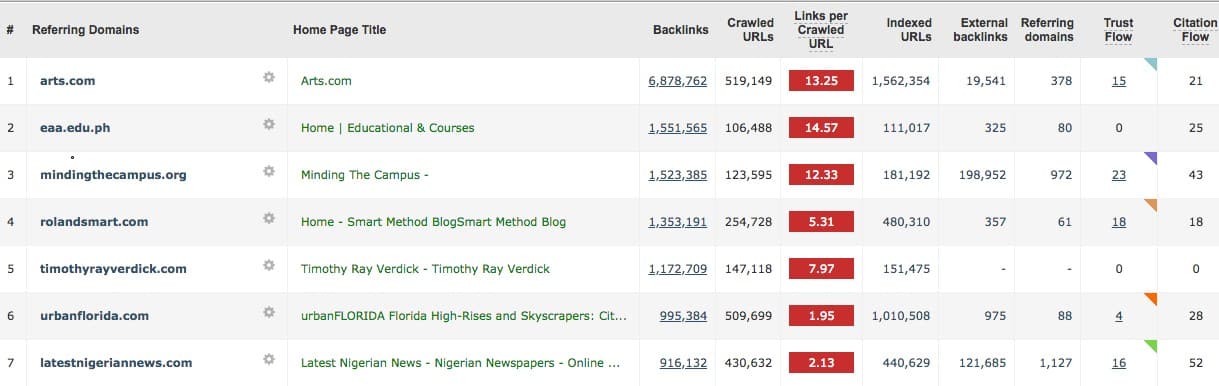Click the purple topic flag for mindingthecampus.org
1219x386 pixels.
pyautogui.click(x=1152, y=156)
